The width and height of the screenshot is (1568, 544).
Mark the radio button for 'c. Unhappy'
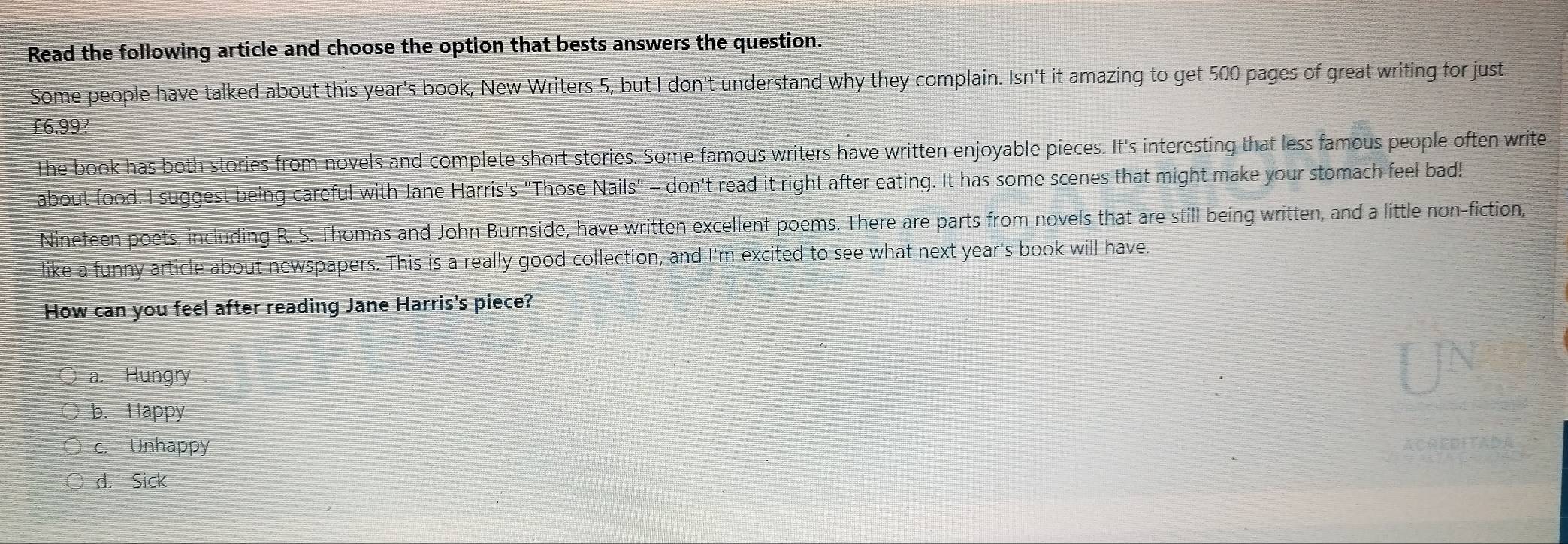click(73, 447)
